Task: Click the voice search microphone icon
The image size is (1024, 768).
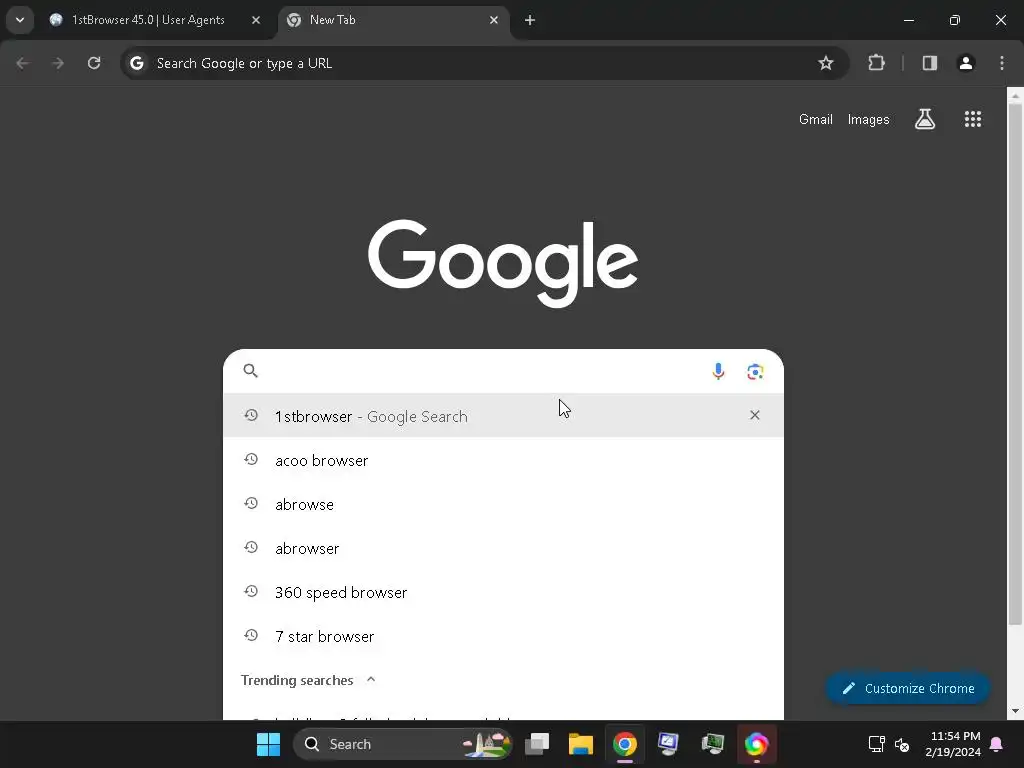Action: tap(718, 372)
